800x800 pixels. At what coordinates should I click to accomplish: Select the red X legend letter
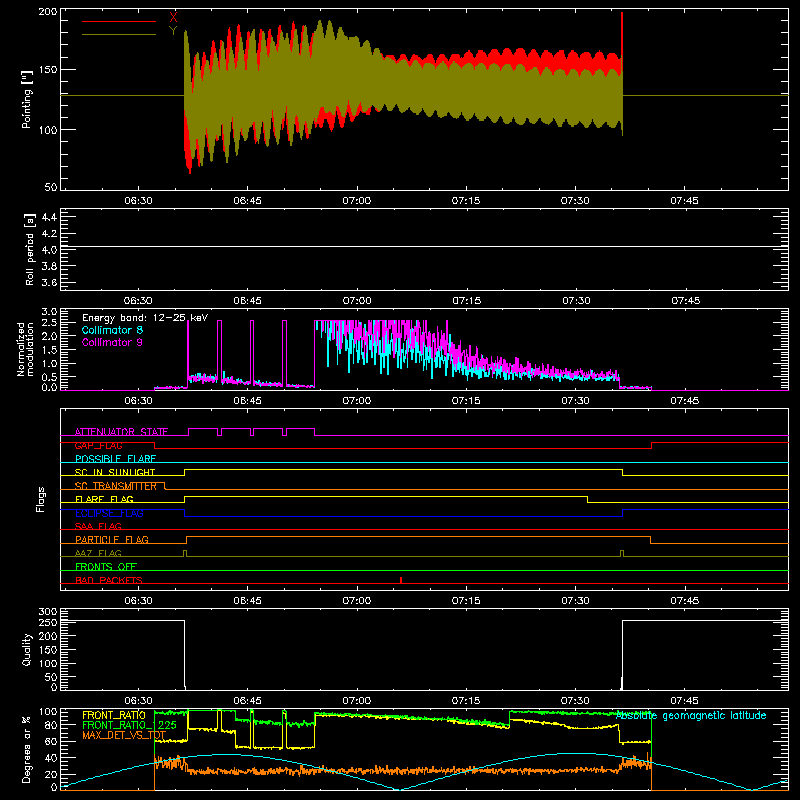173,18
